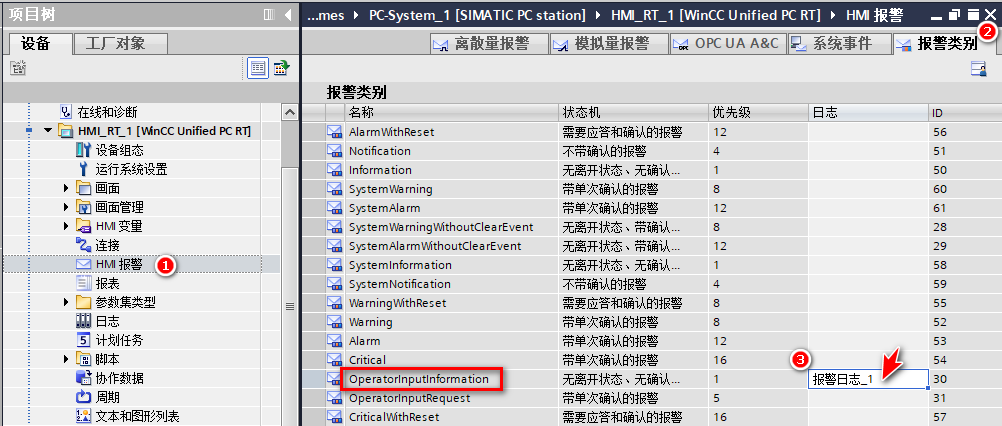Click the 报警日志_1 log input field
This screenshot has width=1002, height=426.
868,379
